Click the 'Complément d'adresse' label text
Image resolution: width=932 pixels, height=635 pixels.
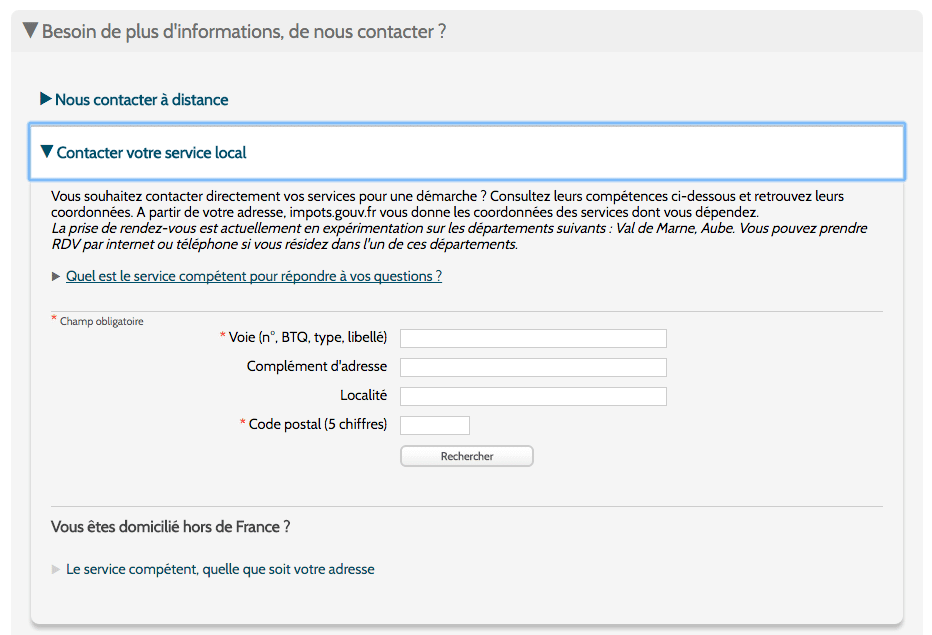[317, 366]
